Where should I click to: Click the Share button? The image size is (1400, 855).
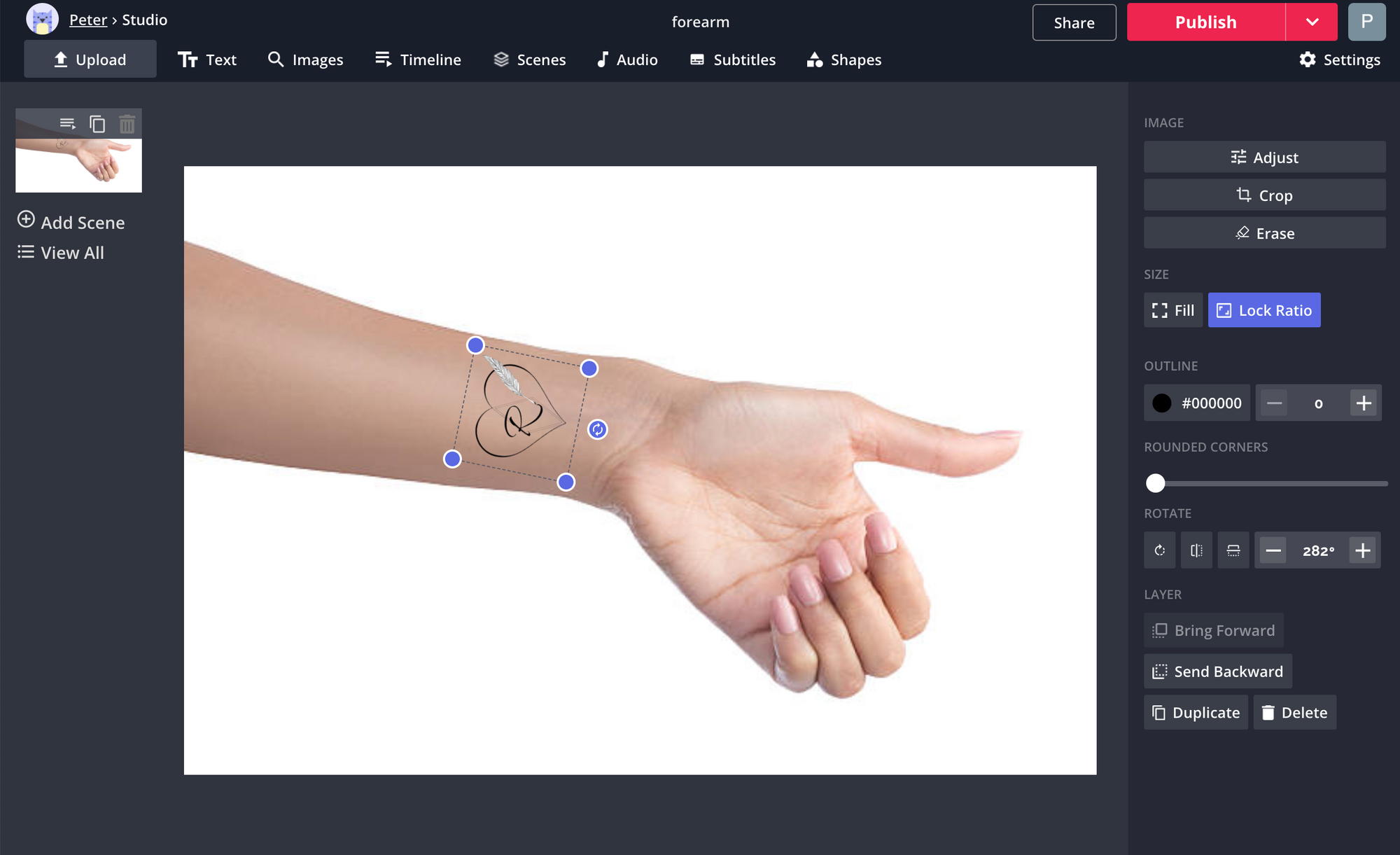(x=1074, y=21)
